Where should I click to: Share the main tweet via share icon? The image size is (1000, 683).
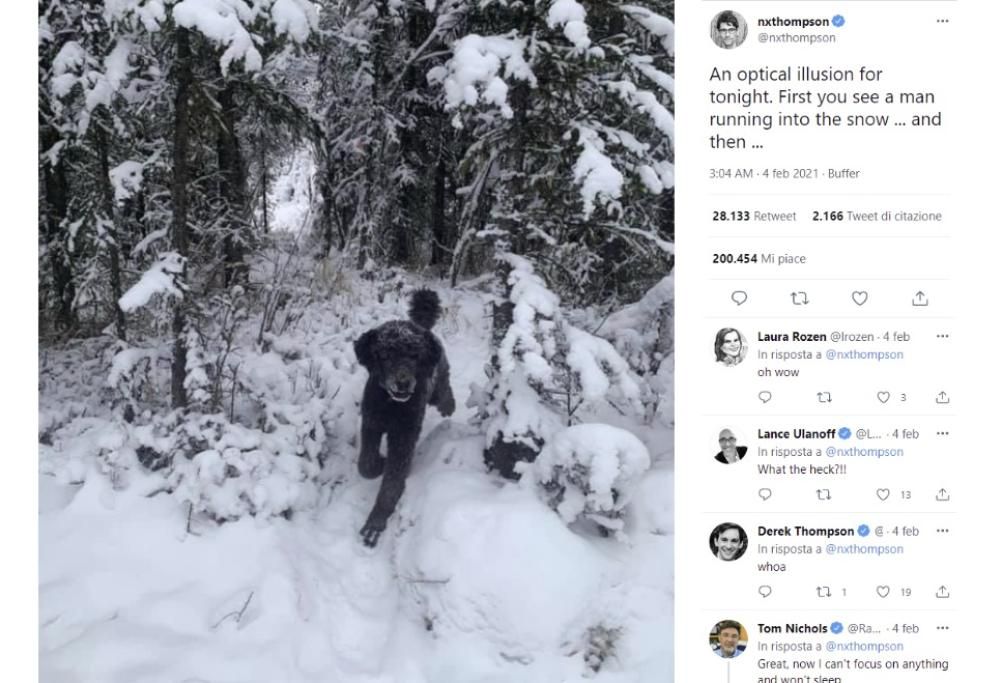click(920, 298)
